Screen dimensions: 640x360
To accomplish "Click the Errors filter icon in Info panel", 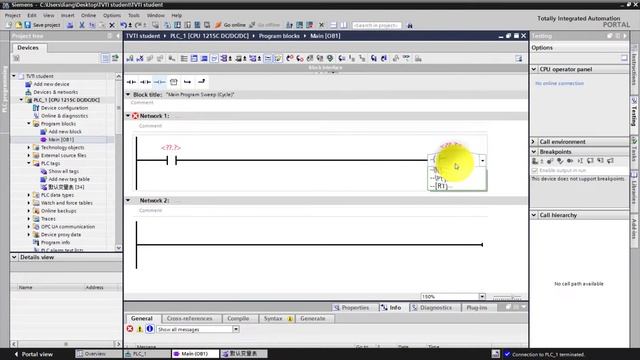I will coord(130,329).
